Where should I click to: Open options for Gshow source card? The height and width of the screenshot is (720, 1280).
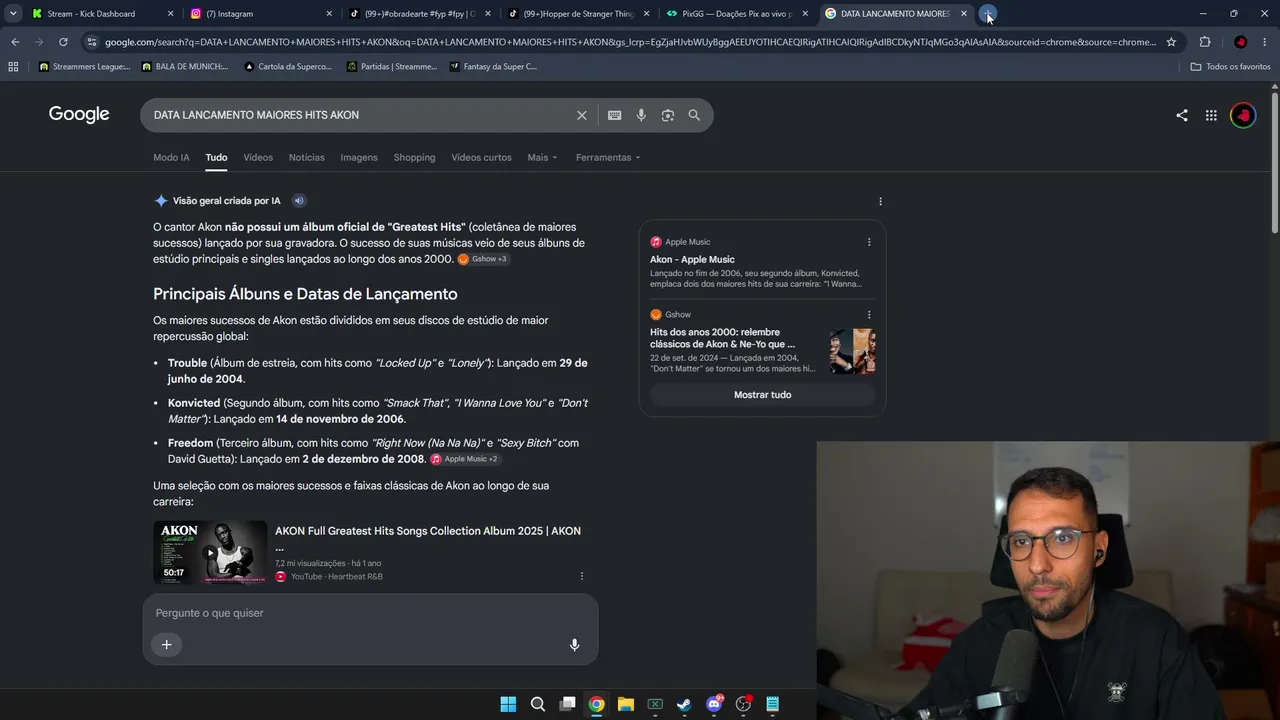click(x=869, y=314)
